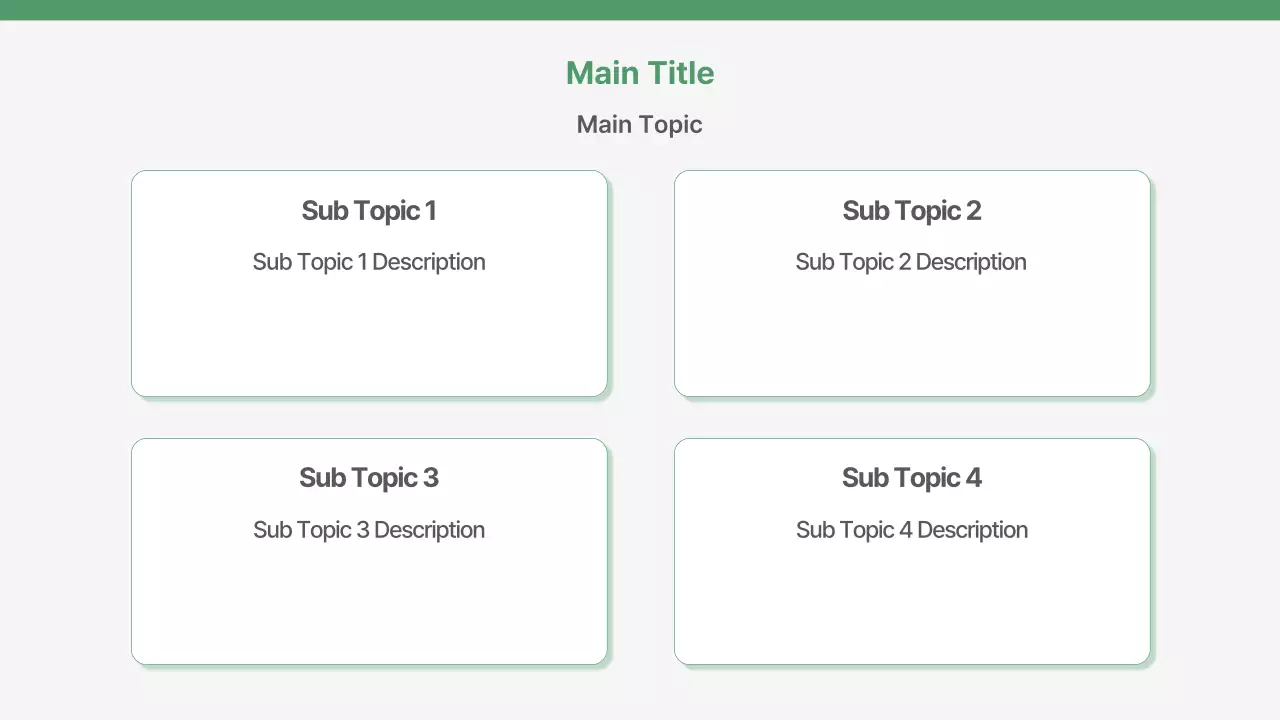Select the "Sub Topic 3" heading

tap(369, 478)
